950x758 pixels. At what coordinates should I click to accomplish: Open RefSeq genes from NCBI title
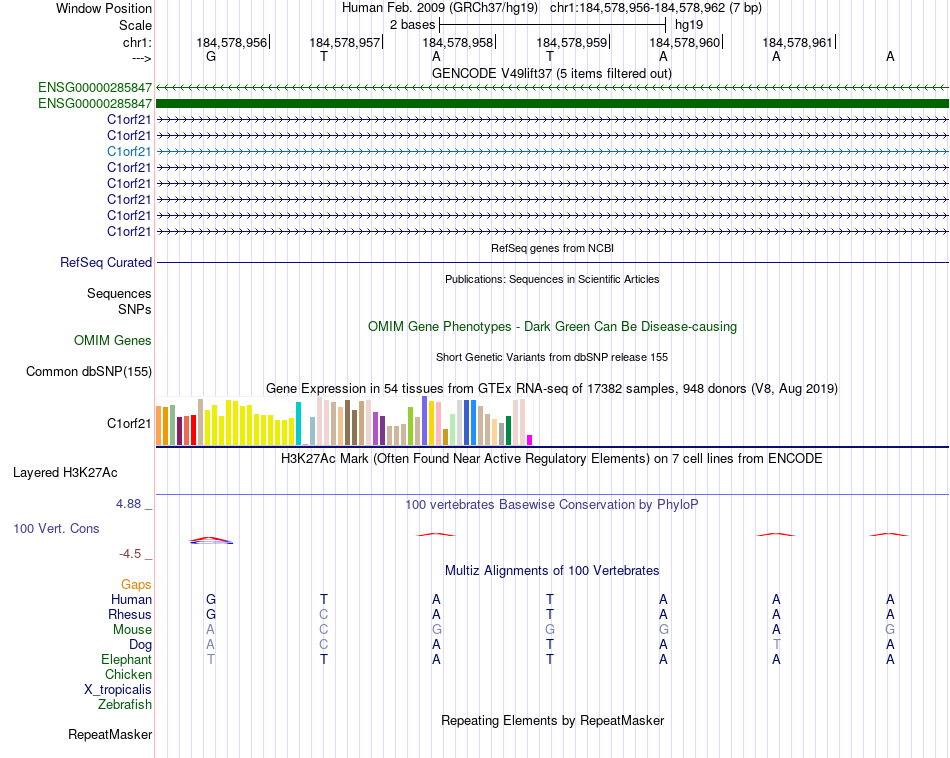(x=552, y=248)
